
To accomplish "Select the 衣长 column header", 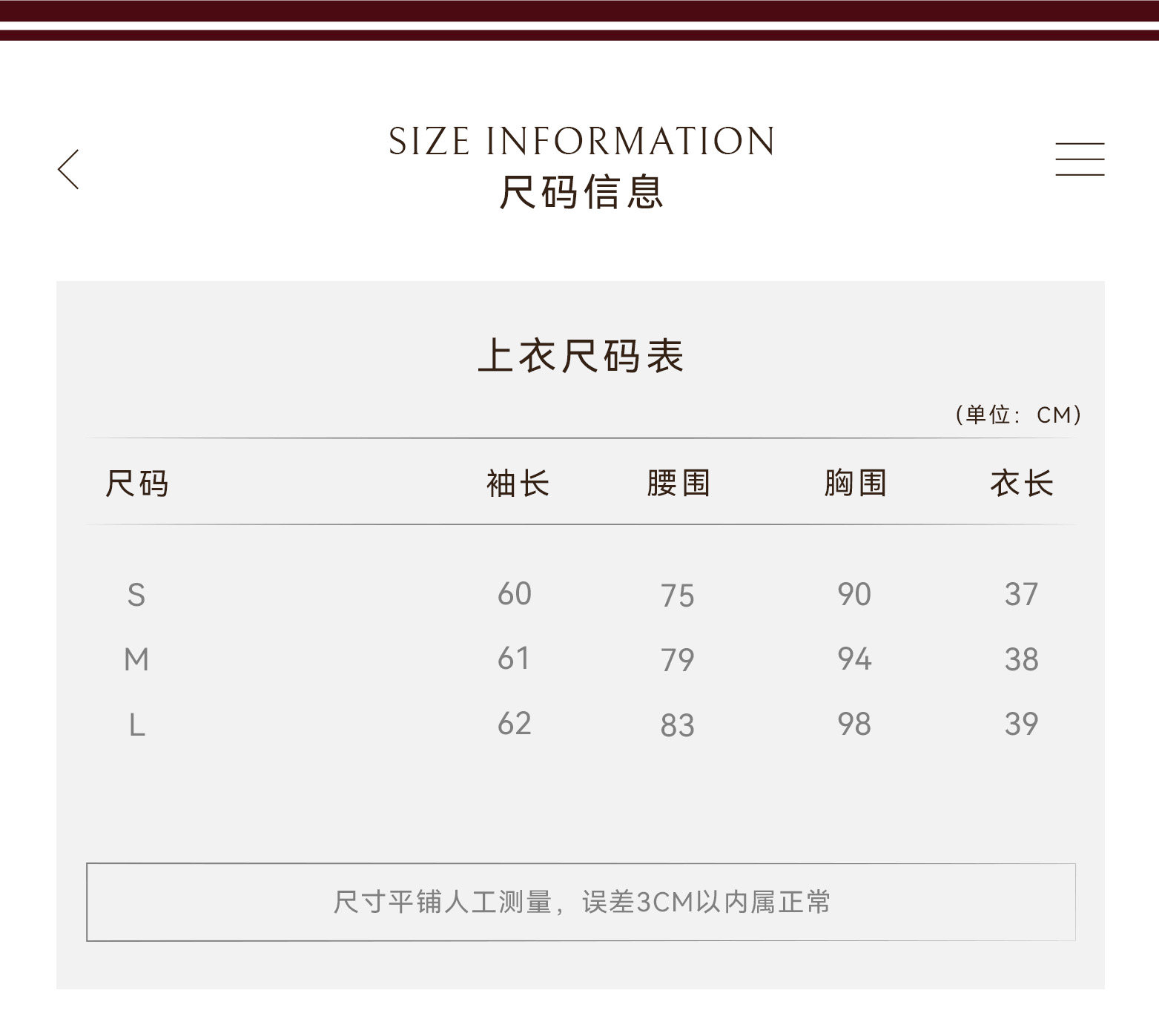I will 1021,484.
